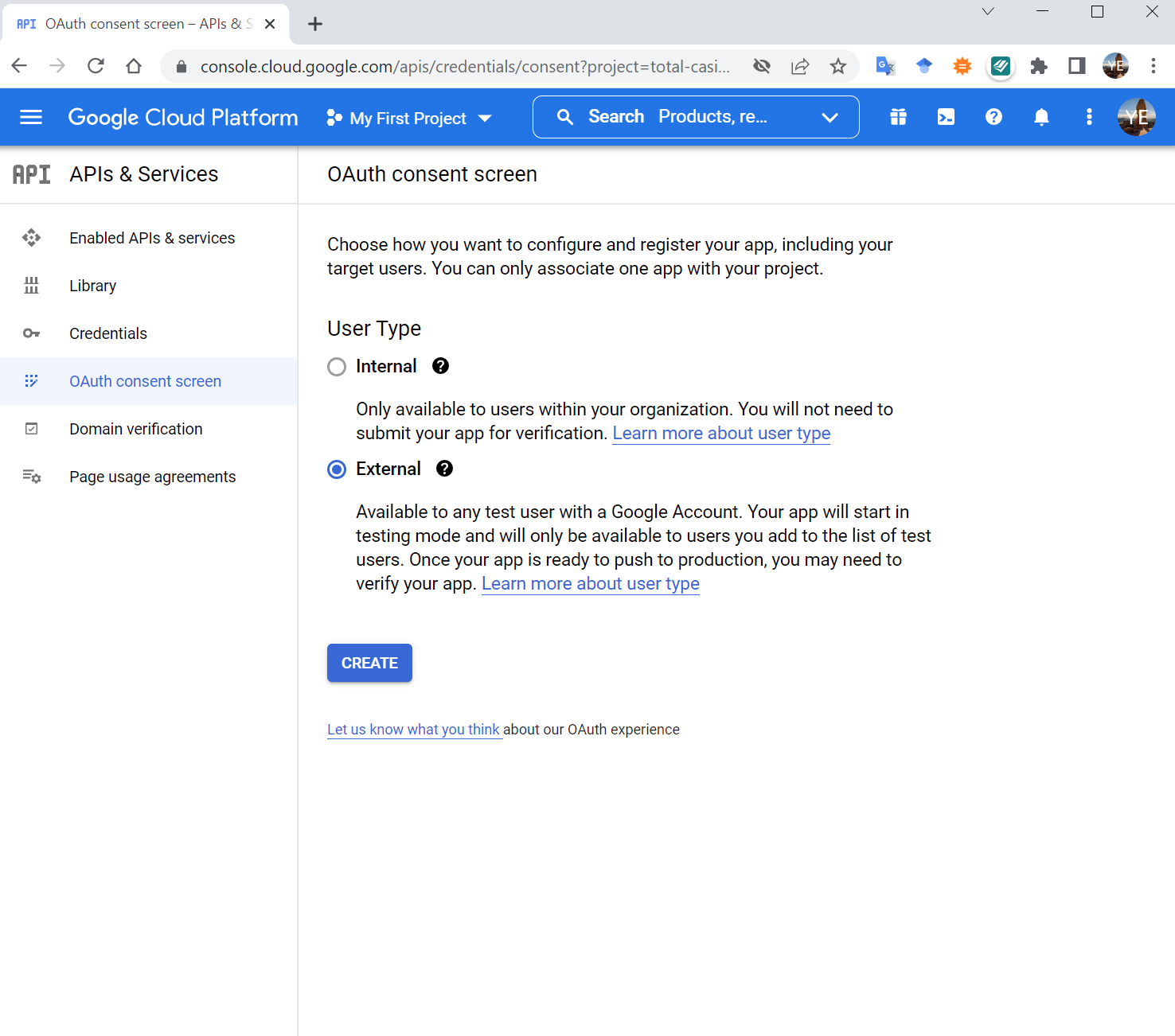Open the header three-dot settings menu
The image size is (1175, 1036).
[x=1089, y=117]
